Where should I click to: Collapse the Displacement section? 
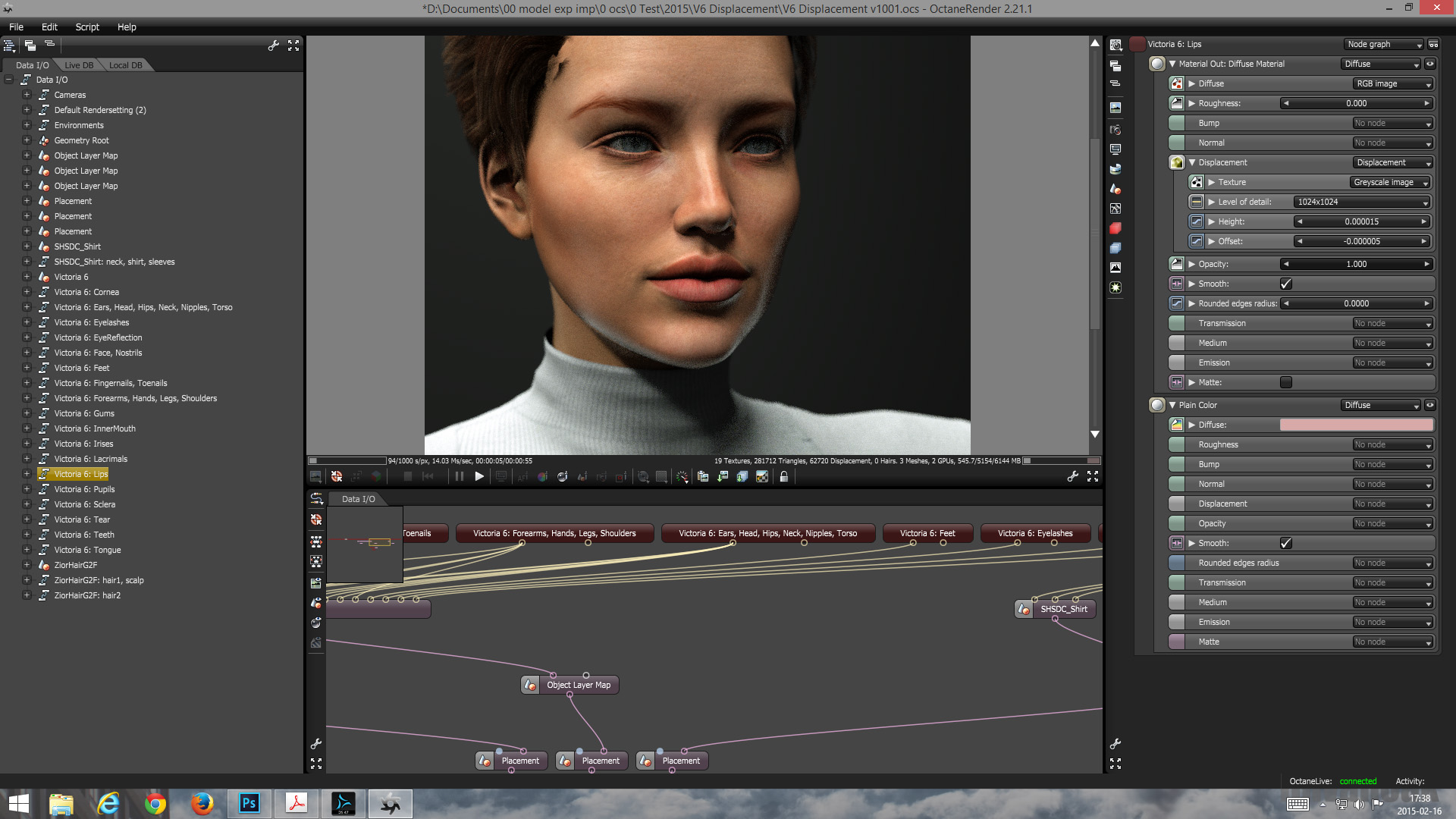[x=1192, y=162]
